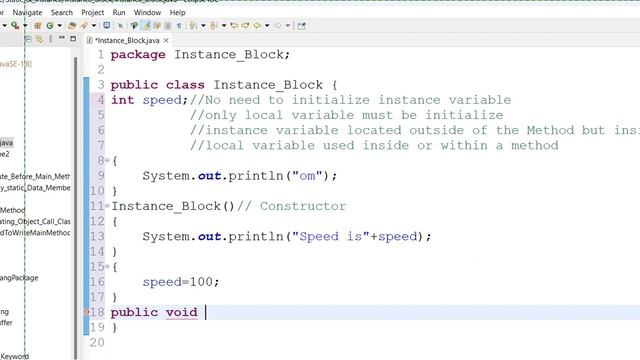Viewport: 640px width, 360px height.
Task: Open the Forward history dropdown arrow
Action: tap(288, 26)
